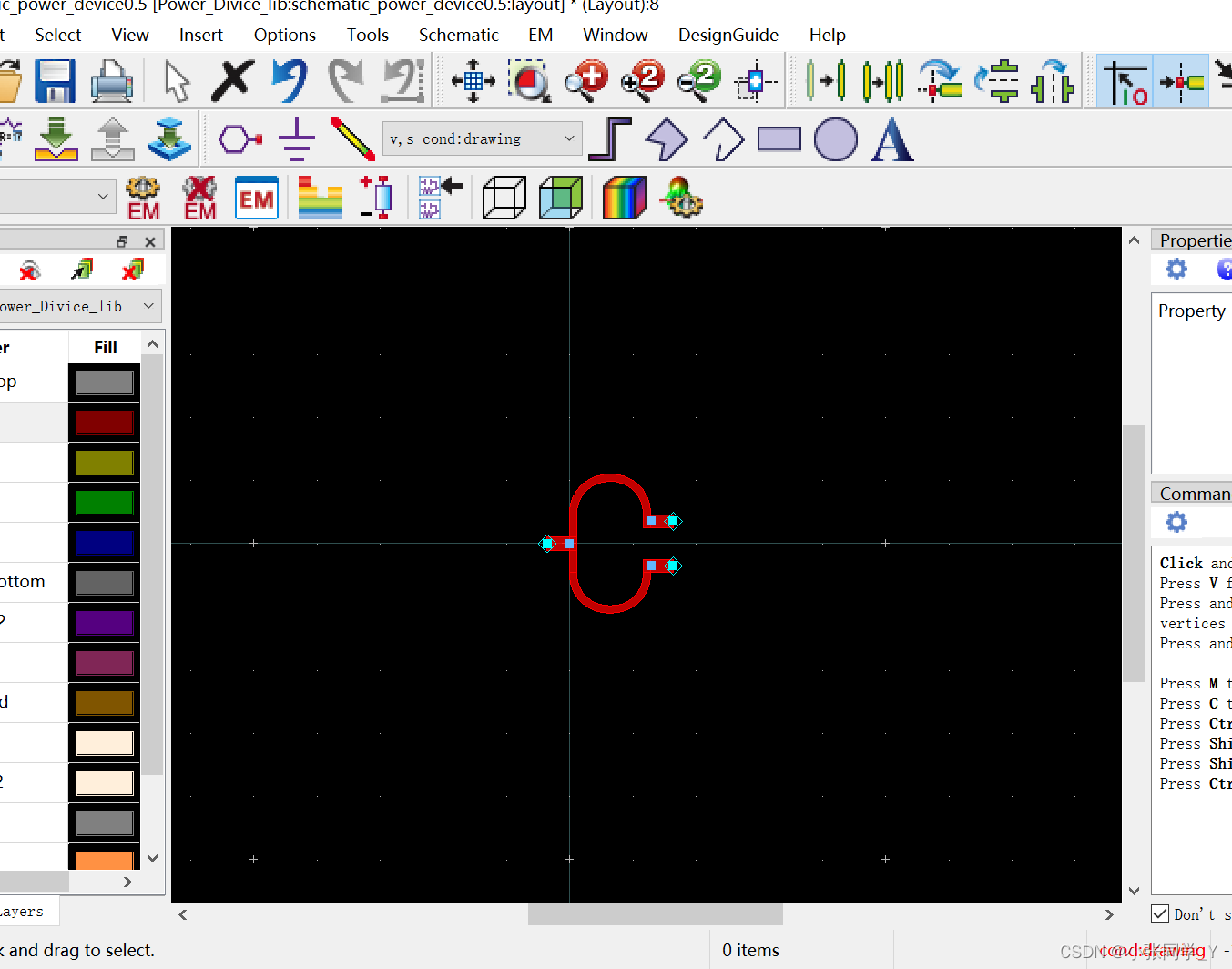Open the Schematic menu
This screenshot has width=1232, height=969.
coord(459,35)
